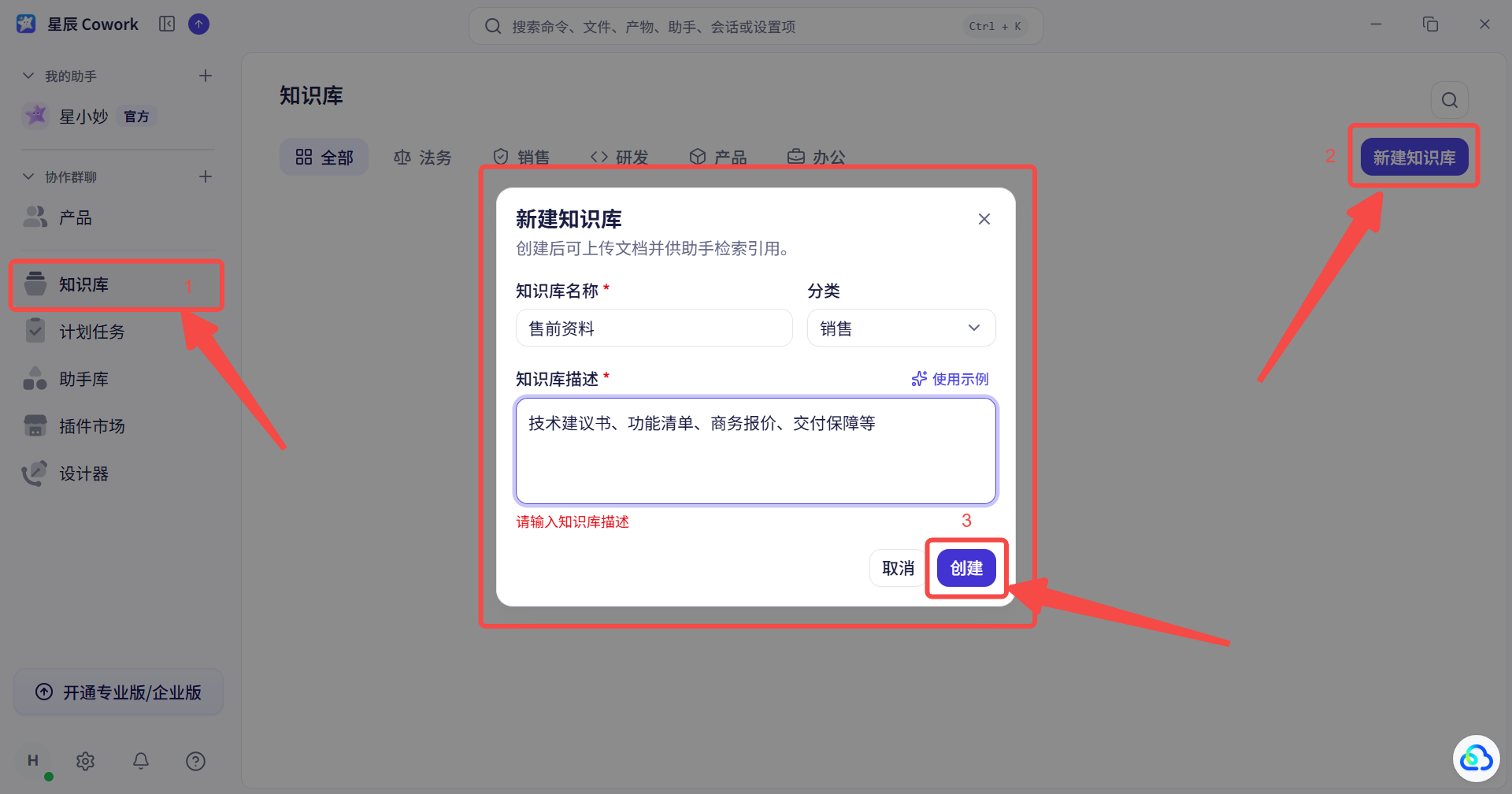The width and height of the screenshot is (1512, 794).
Task: Click the 星辰 Cowork app logo
Action: tap(26, 24)
